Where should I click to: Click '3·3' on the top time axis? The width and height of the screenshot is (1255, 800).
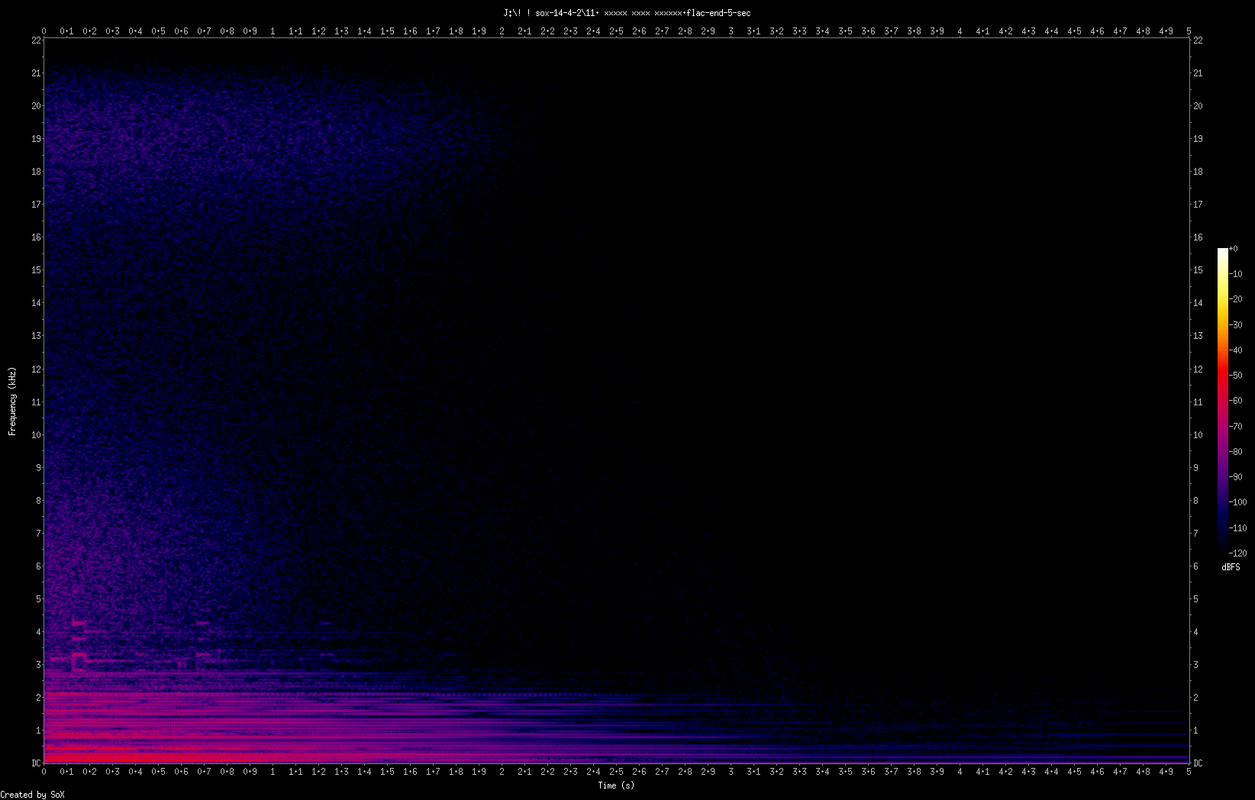[x=800, y=31]
